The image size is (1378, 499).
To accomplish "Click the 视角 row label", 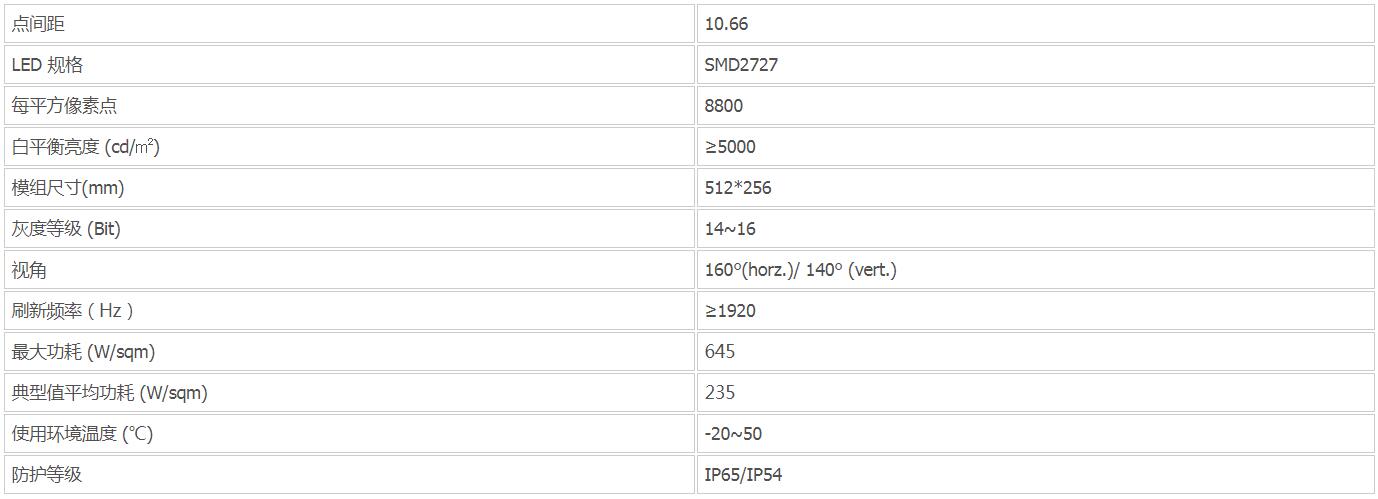I will tap(29, 270).
